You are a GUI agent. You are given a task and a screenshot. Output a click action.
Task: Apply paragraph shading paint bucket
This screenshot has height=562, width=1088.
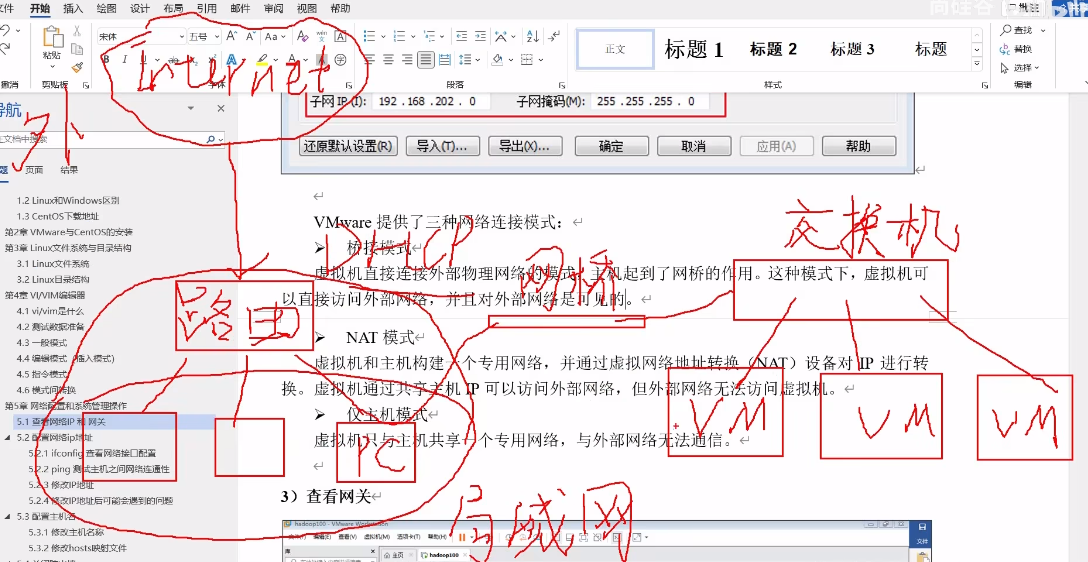pos(497,60)
